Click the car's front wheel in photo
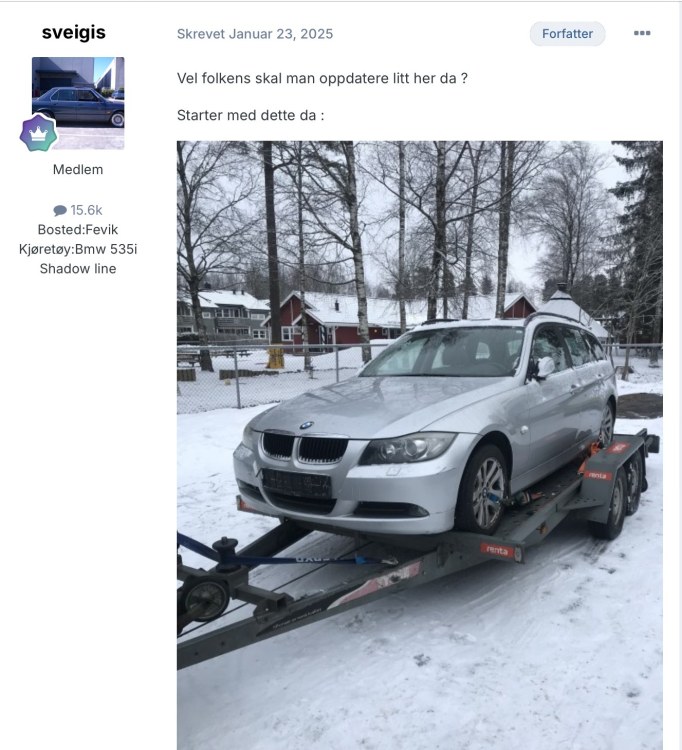The image size is (682, 750). click(482, 491)
